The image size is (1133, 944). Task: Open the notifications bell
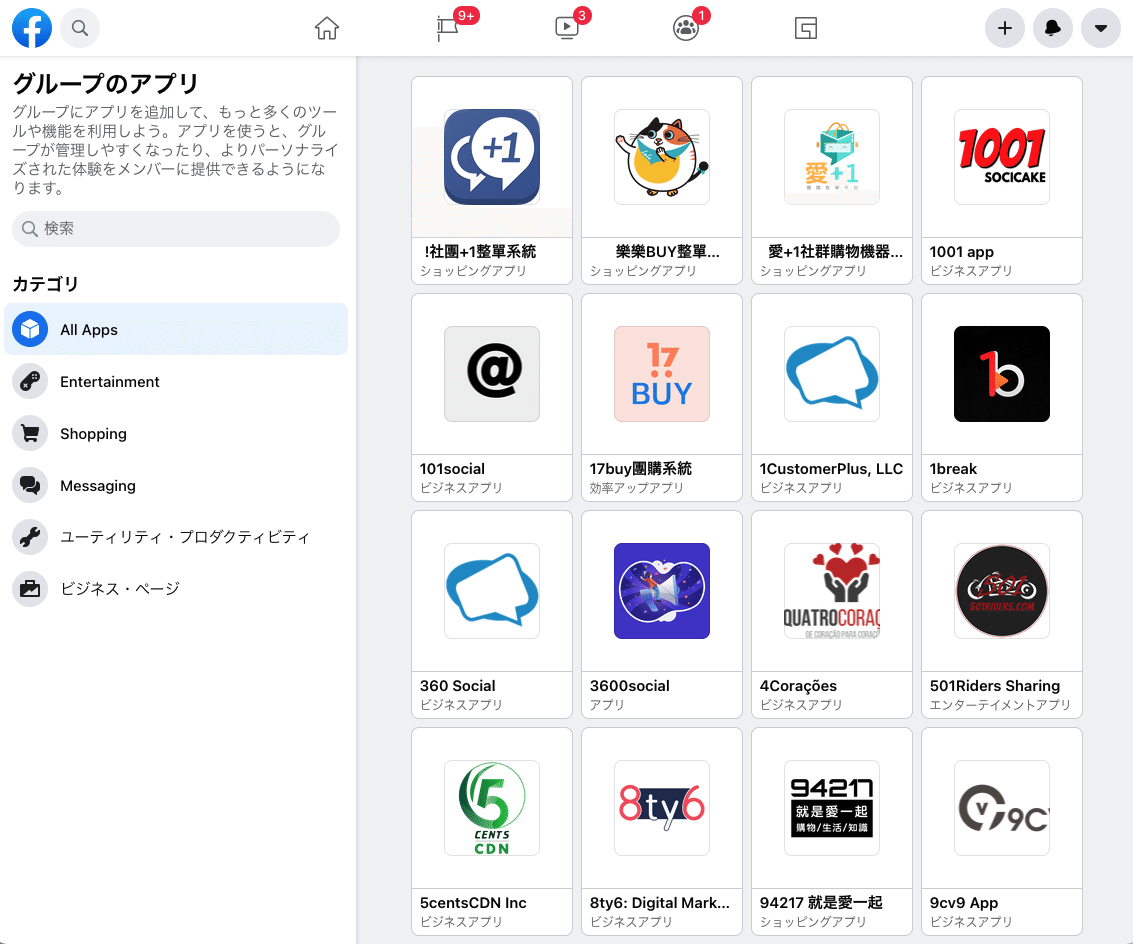tap(1053, 28)
